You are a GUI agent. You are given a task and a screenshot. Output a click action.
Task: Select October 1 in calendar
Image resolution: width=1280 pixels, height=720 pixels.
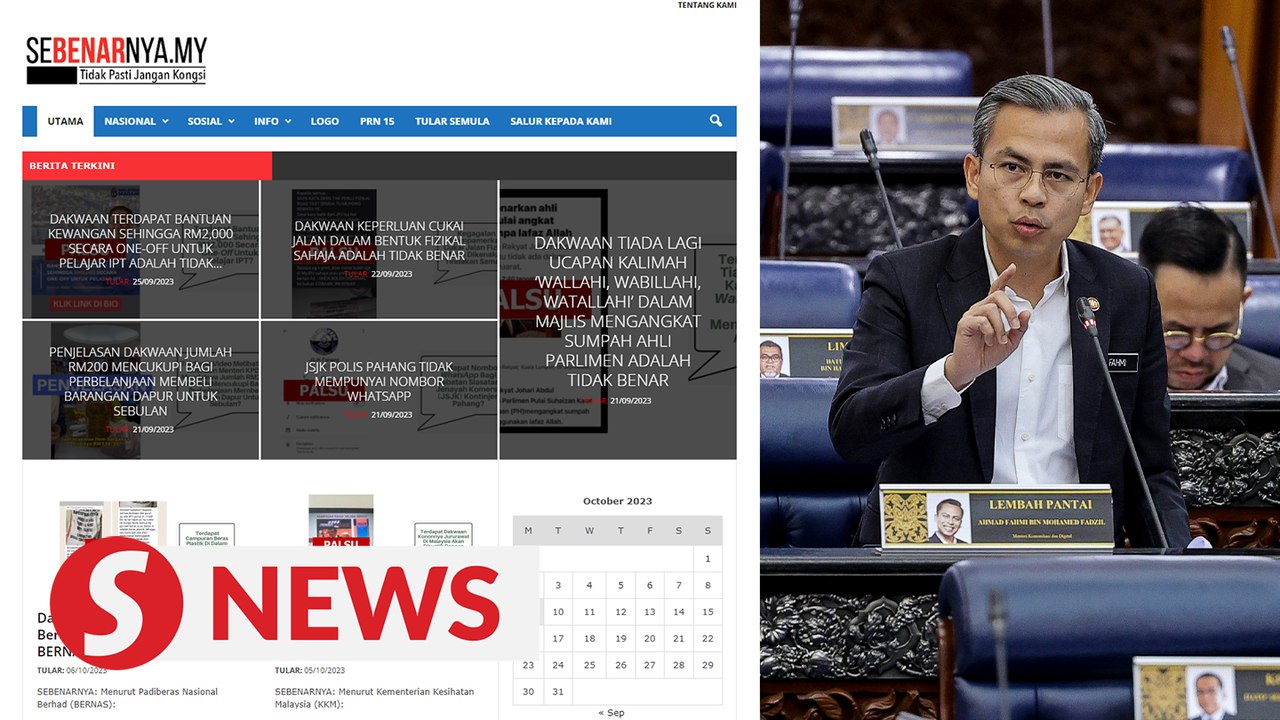click(707, 559)
